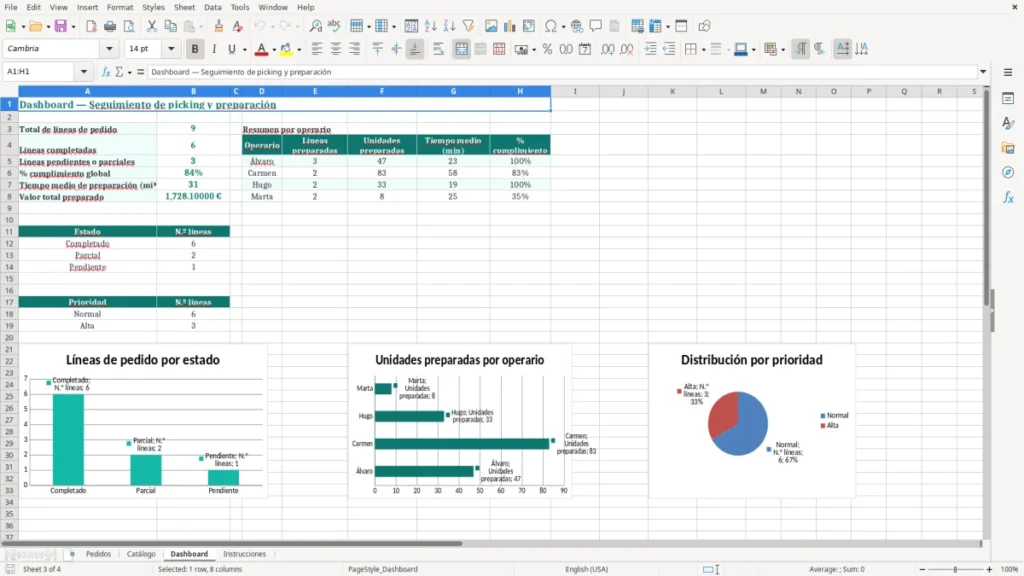Expand the Name Box dropdown
This screenshot has width=1024, height=576.
tap(84, 72)
